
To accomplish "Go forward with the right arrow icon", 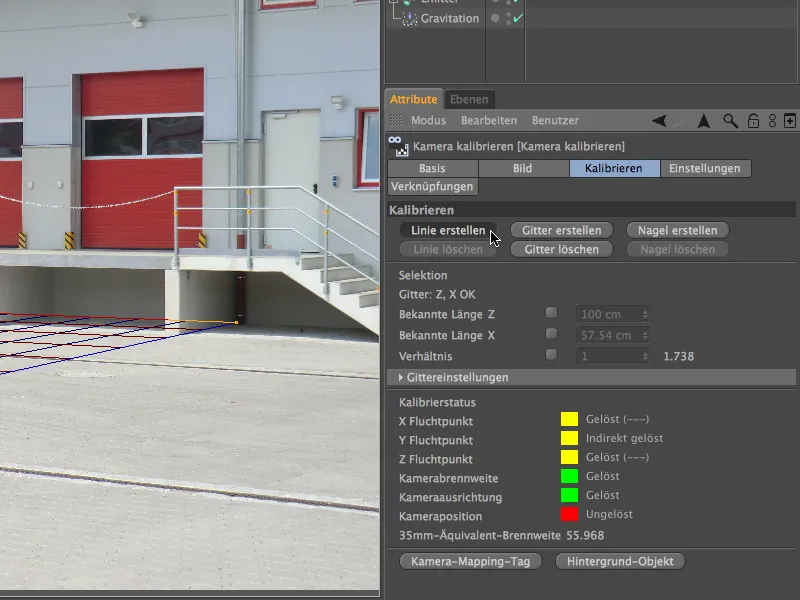I will pos(680,121).
